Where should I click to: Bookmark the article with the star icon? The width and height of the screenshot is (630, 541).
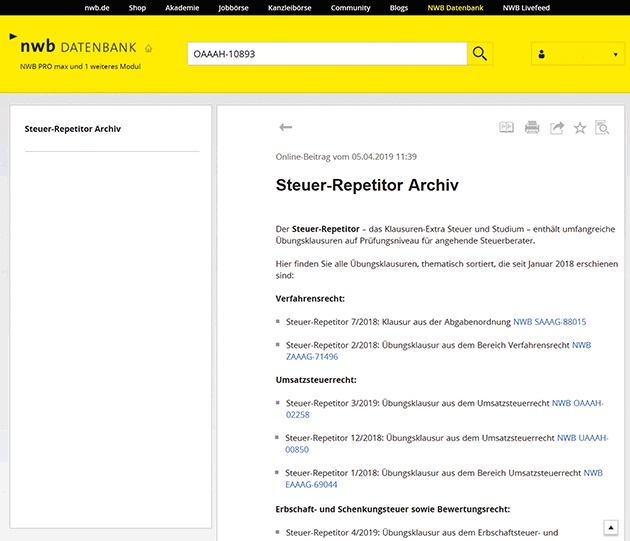click(x=580, y=127)
